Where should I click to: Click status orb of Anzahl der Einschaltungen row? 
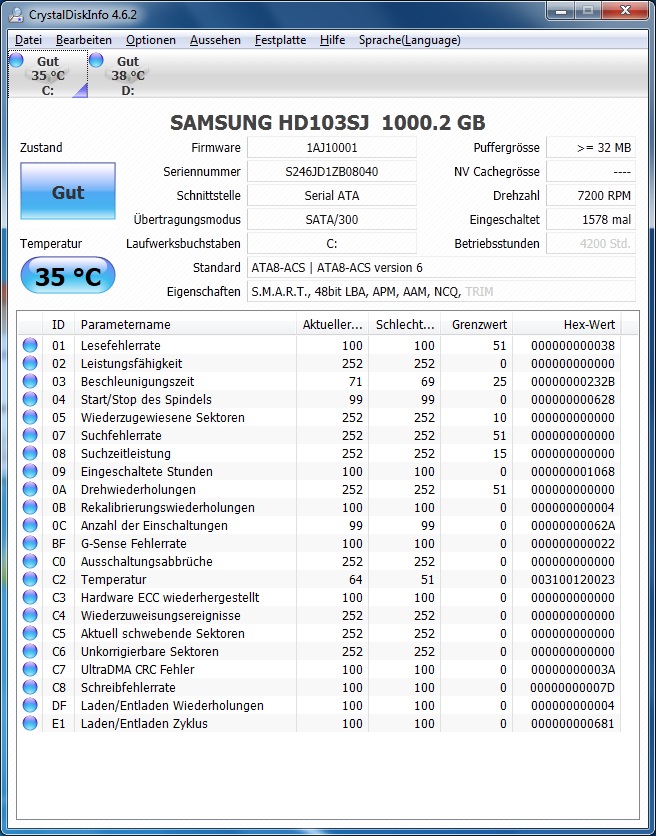30,525
